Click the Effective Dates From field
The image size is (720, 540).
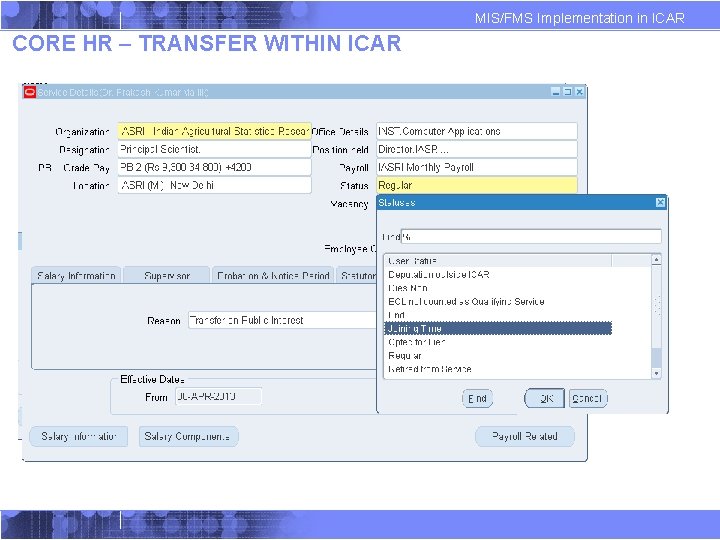tap(219, 396)
